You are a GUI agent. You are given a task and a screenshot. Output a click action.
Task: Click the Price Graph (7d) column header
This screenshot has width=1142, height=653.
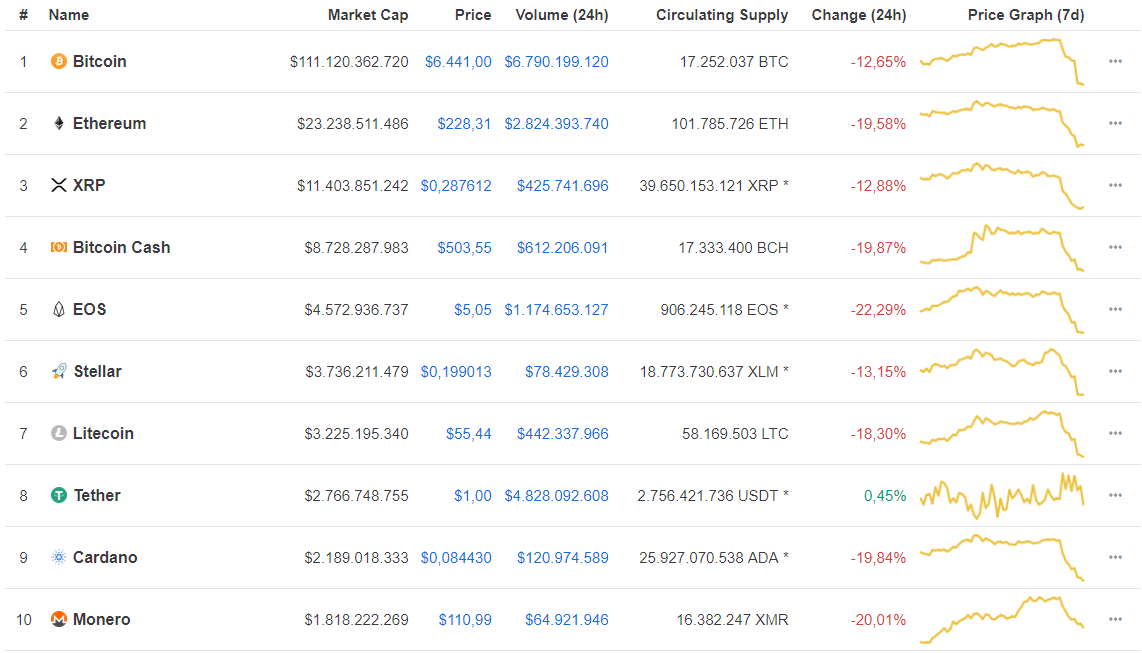(1025, 15)
